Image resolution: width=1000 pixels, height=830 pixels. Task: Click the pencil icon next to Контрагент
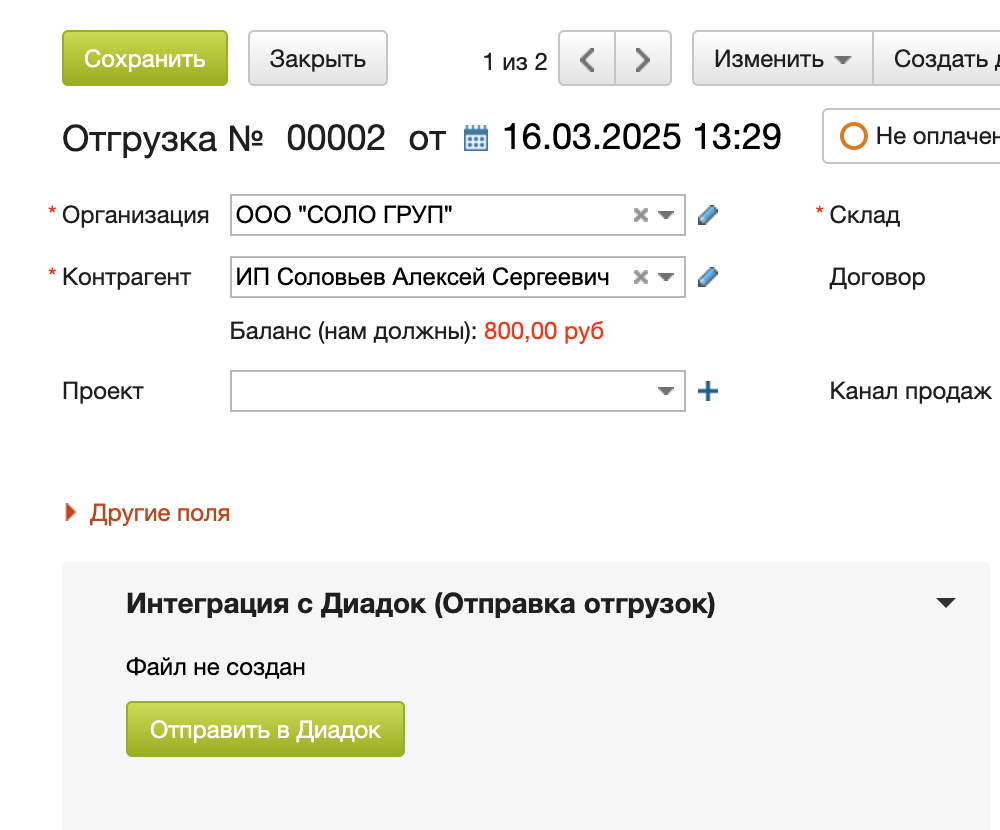tap(708, 277)
